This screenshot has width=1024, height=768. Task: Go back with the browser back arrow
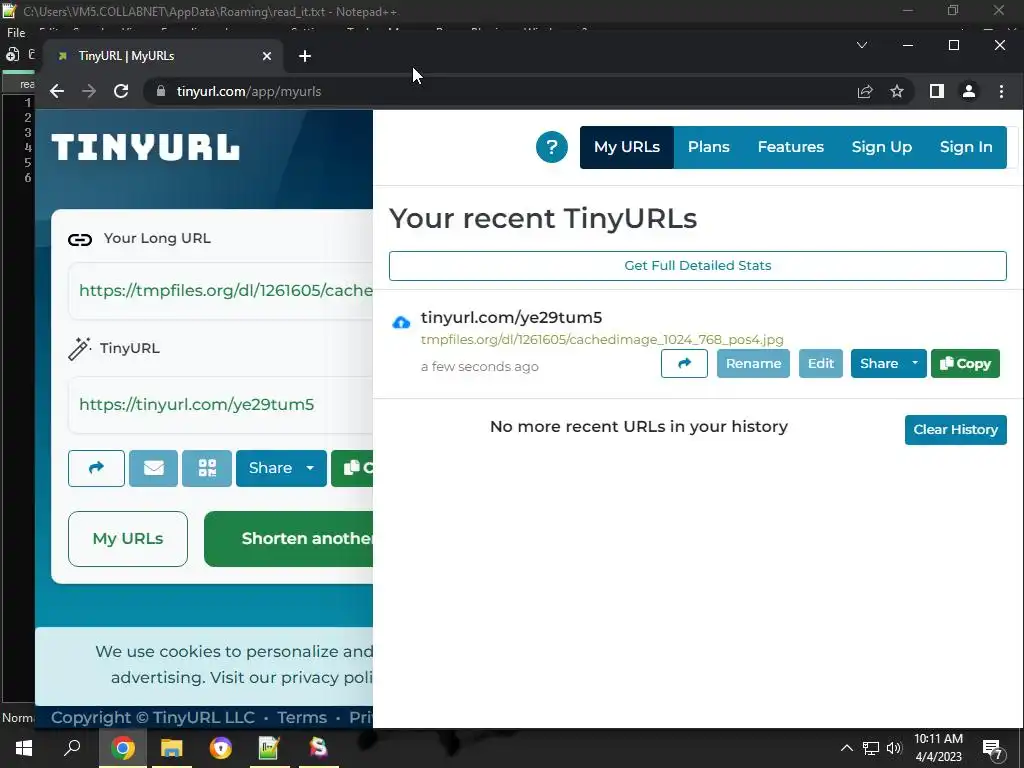click(x=57, y=91)
